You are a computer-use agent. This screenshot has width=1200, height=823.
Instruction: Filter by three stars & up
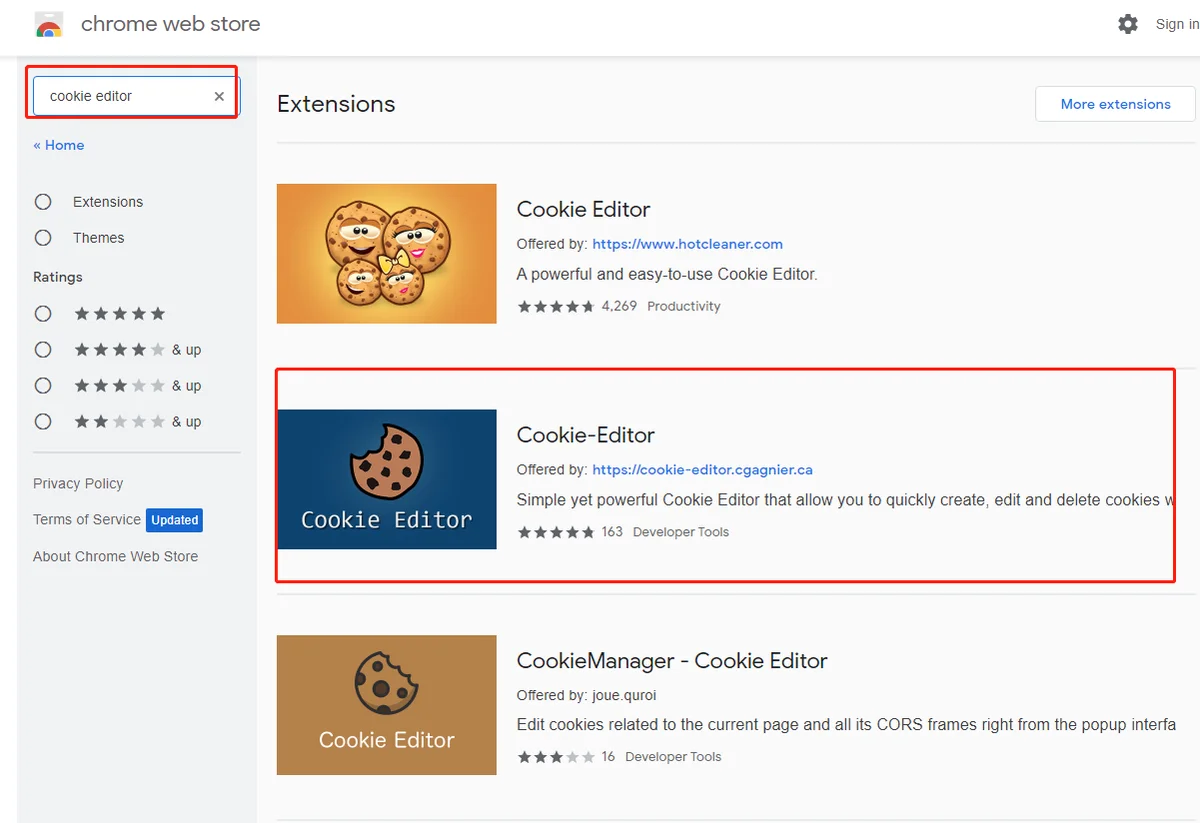tap(43, 386)
